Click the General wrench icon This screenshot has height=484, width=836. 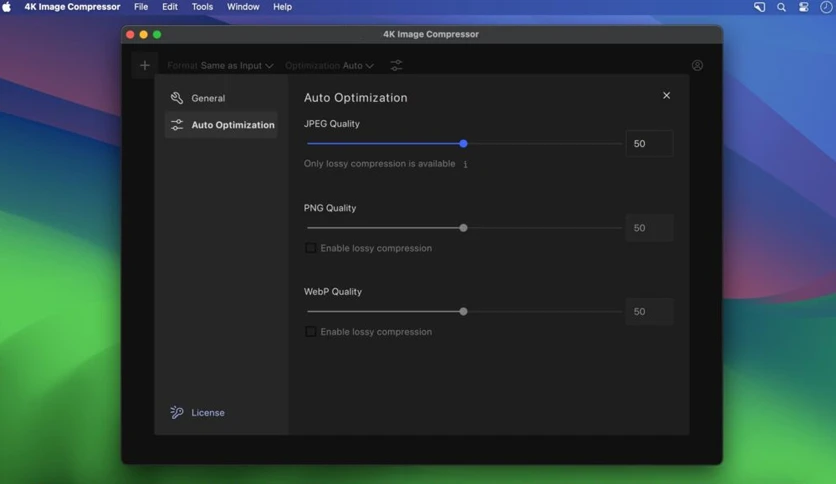[x=176, y=98]
